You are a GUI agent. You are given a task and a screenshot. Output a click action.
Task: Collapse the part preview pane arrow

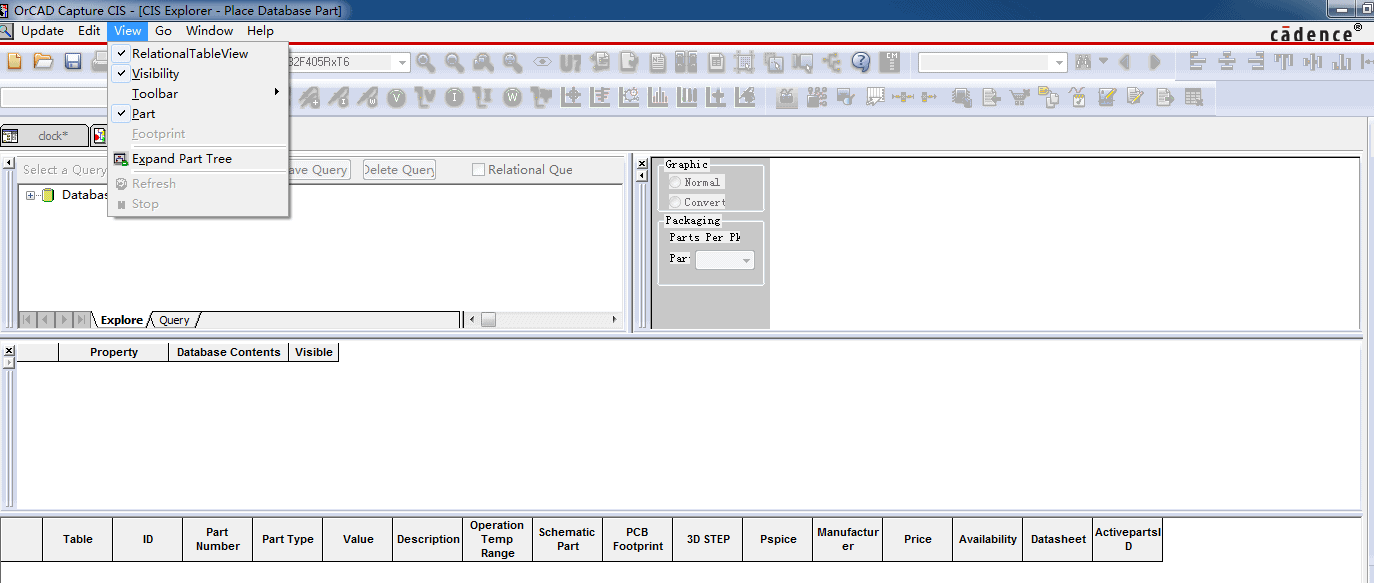[x=642, y=176]
